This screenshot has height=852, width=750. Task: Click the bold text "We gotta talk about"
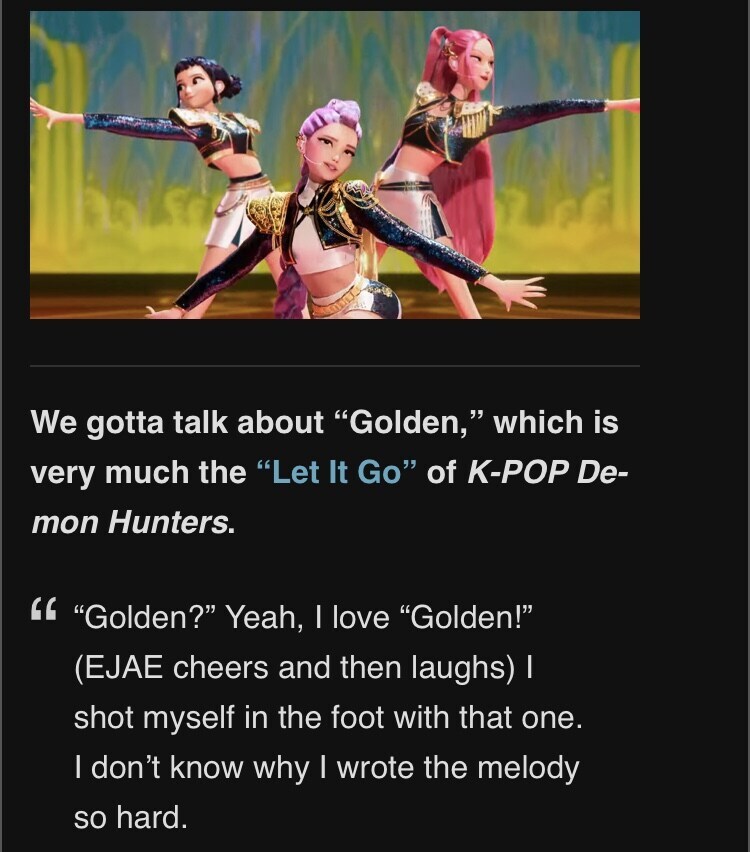pos(177,422)
